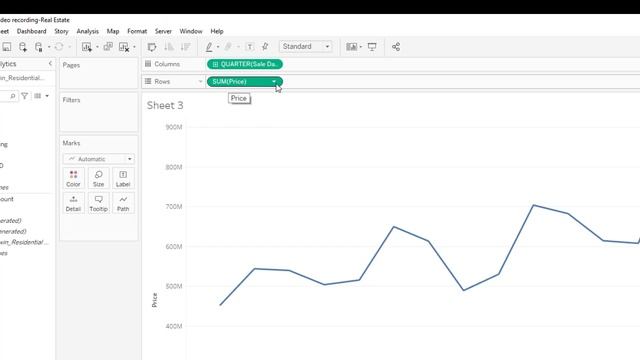Click the Sort descending icon
640x360 pixels.
pos(185,47)
